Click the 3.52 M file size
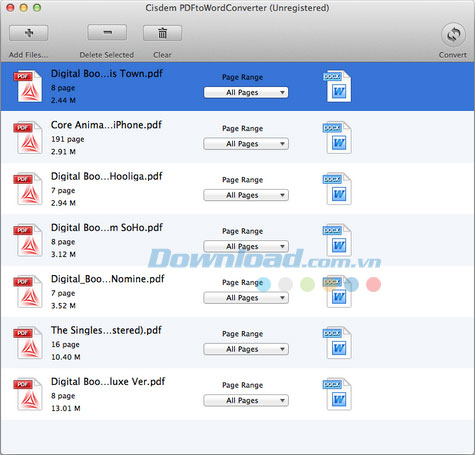This screenshot has height=455, width=475. tap(63, 306)
